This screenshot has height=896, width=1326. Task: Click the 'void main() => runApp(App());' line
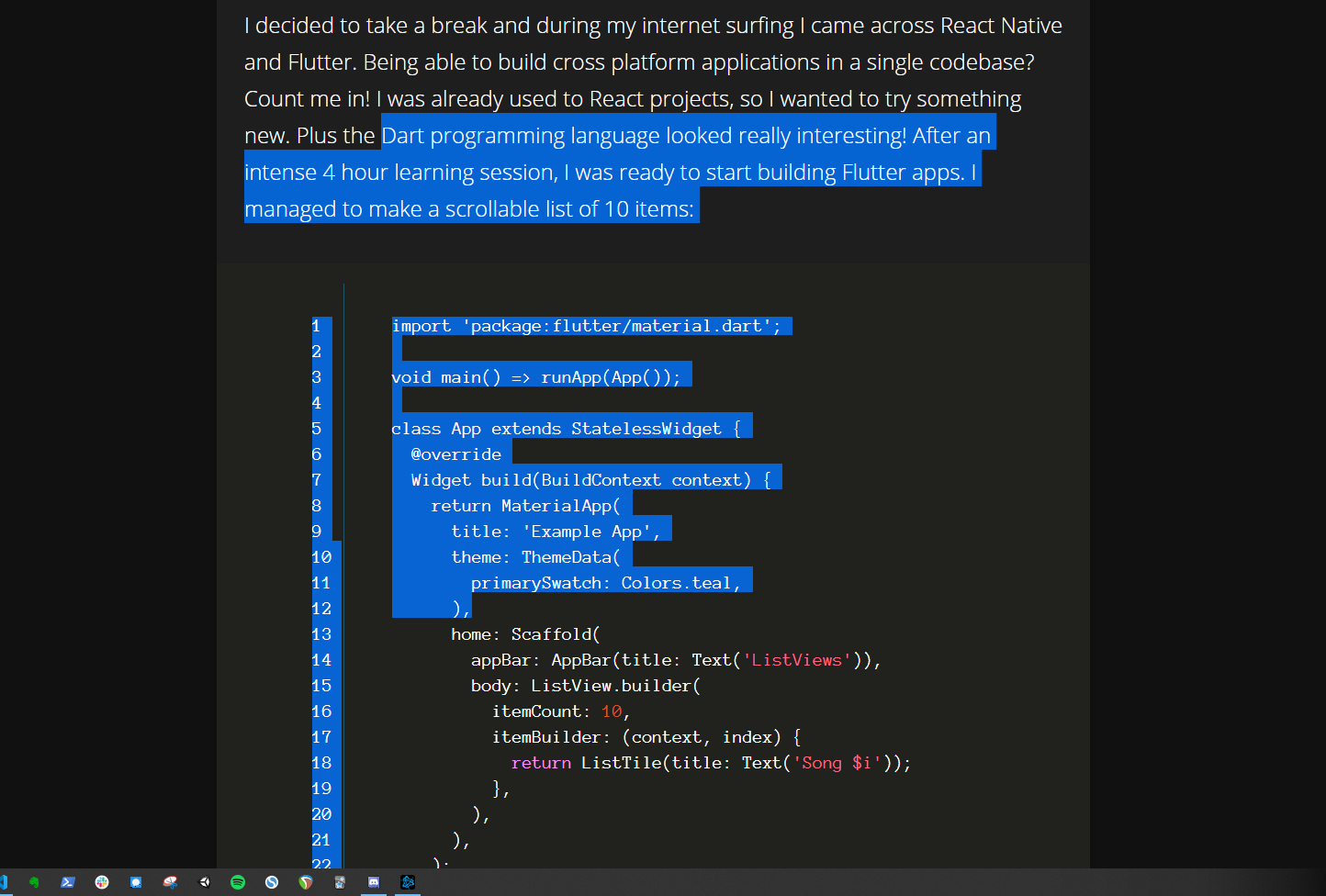click(536, 377)
